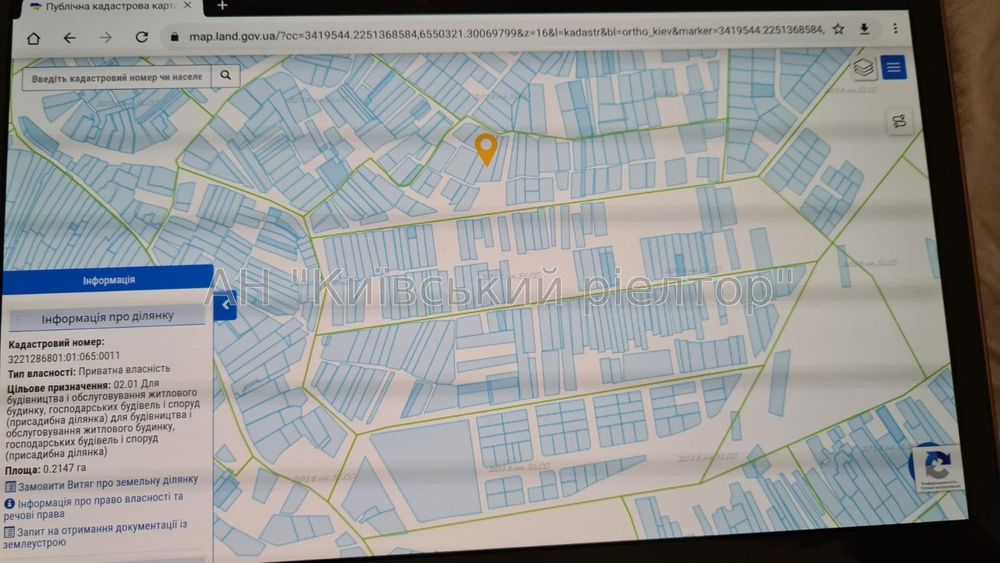The height and width of the screenshot is (563, 1000).
Task: Click the Інформація про ділянку heading
Action: click(x=107, y=318)
